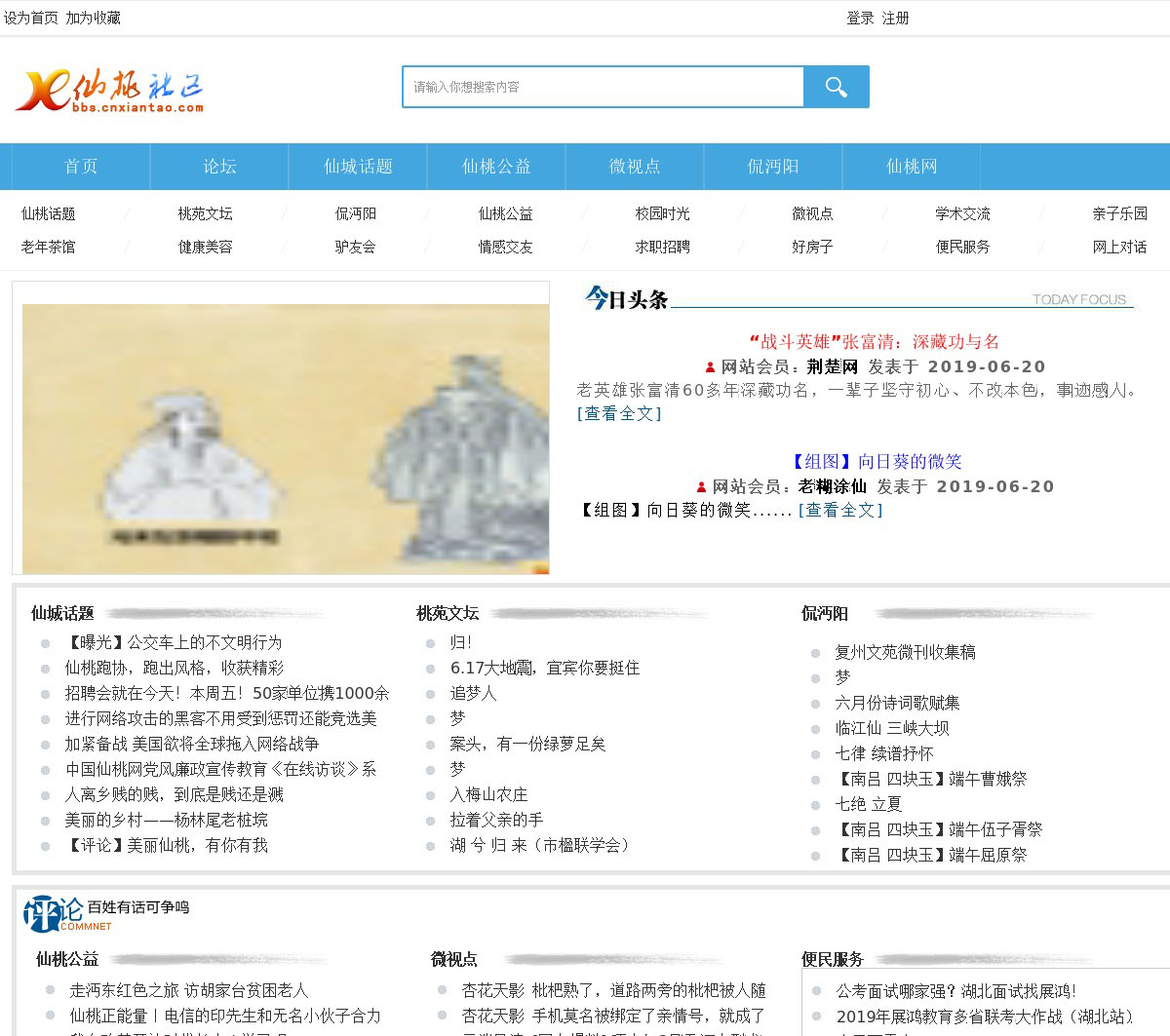
Task: Open 情感交友 sub-forum link
Action: coord(506,248)
